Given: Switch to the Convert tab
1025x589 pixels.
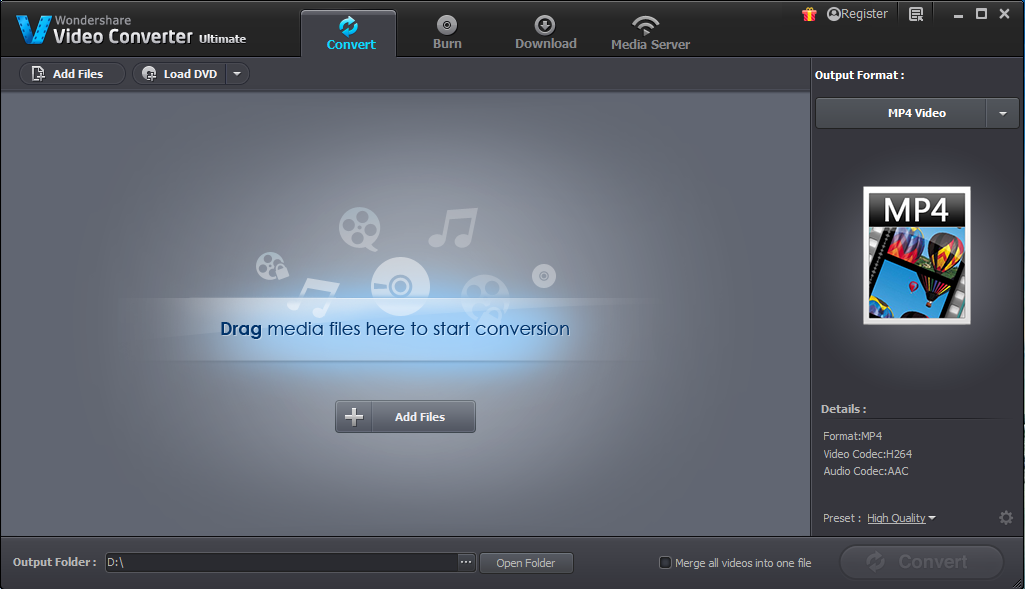Looking at the screenshot, I should (x=349, y=33).
